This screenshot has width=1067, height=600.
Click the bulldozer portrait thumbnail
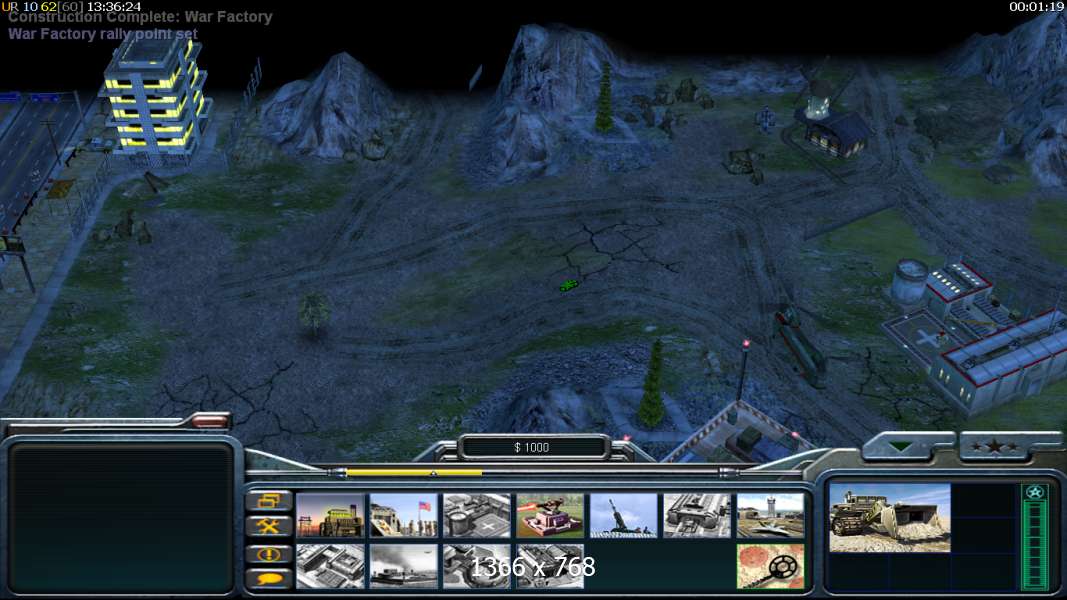tap(889, 518)
